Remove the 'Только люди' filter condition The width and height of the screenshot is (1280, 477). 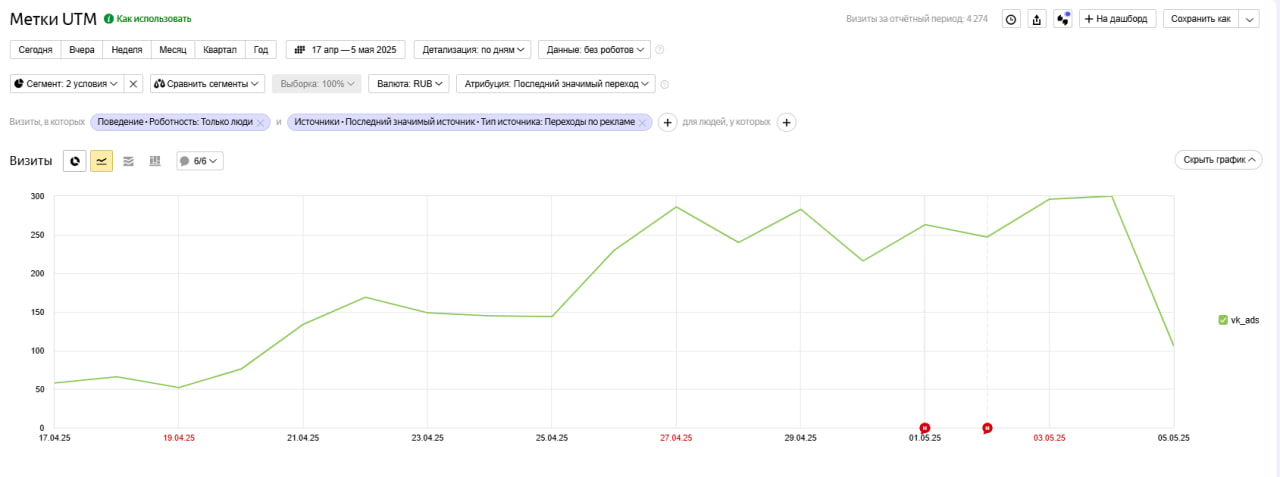(261, 122)
